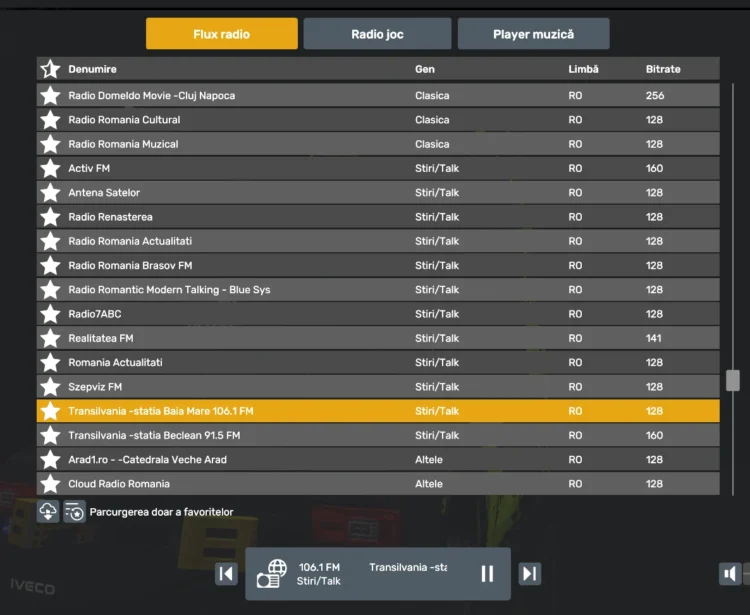Click the volume slider beside the speaker
750x615 pixels.
coord(747,573)
